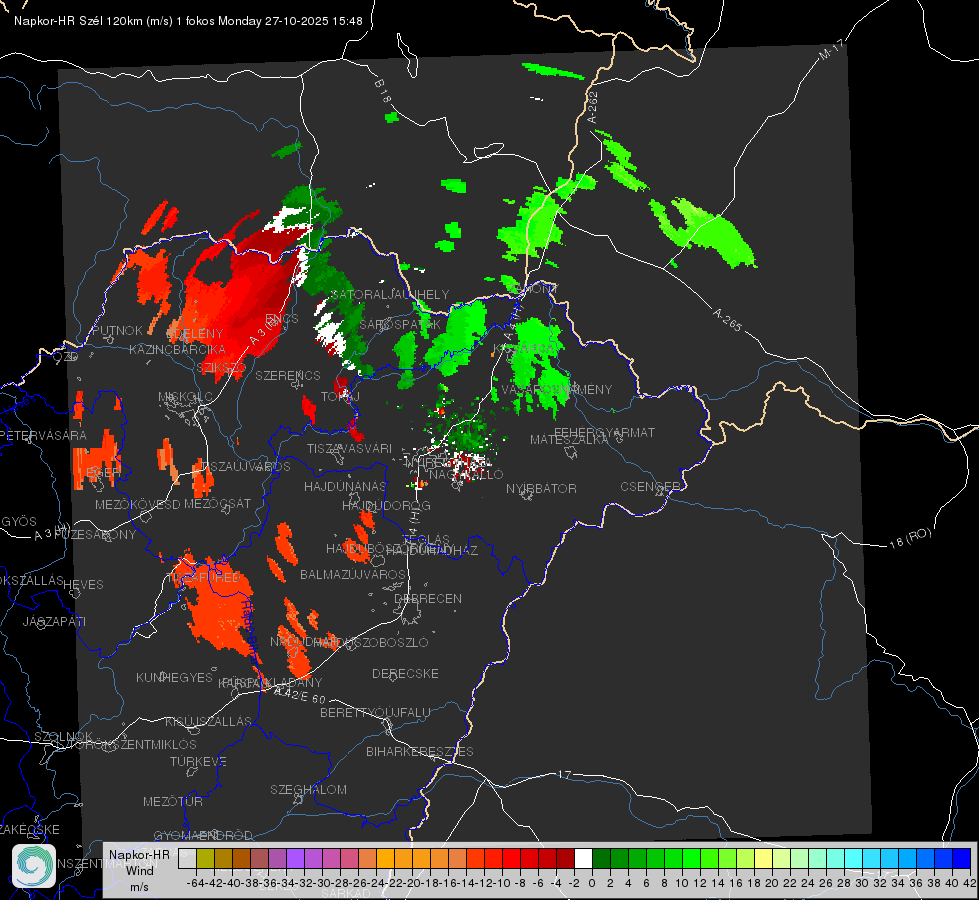Click the Napkor-HR Wind m/s legend label
The width and height of the screenshot is (979, 900).
coord(139,870)
